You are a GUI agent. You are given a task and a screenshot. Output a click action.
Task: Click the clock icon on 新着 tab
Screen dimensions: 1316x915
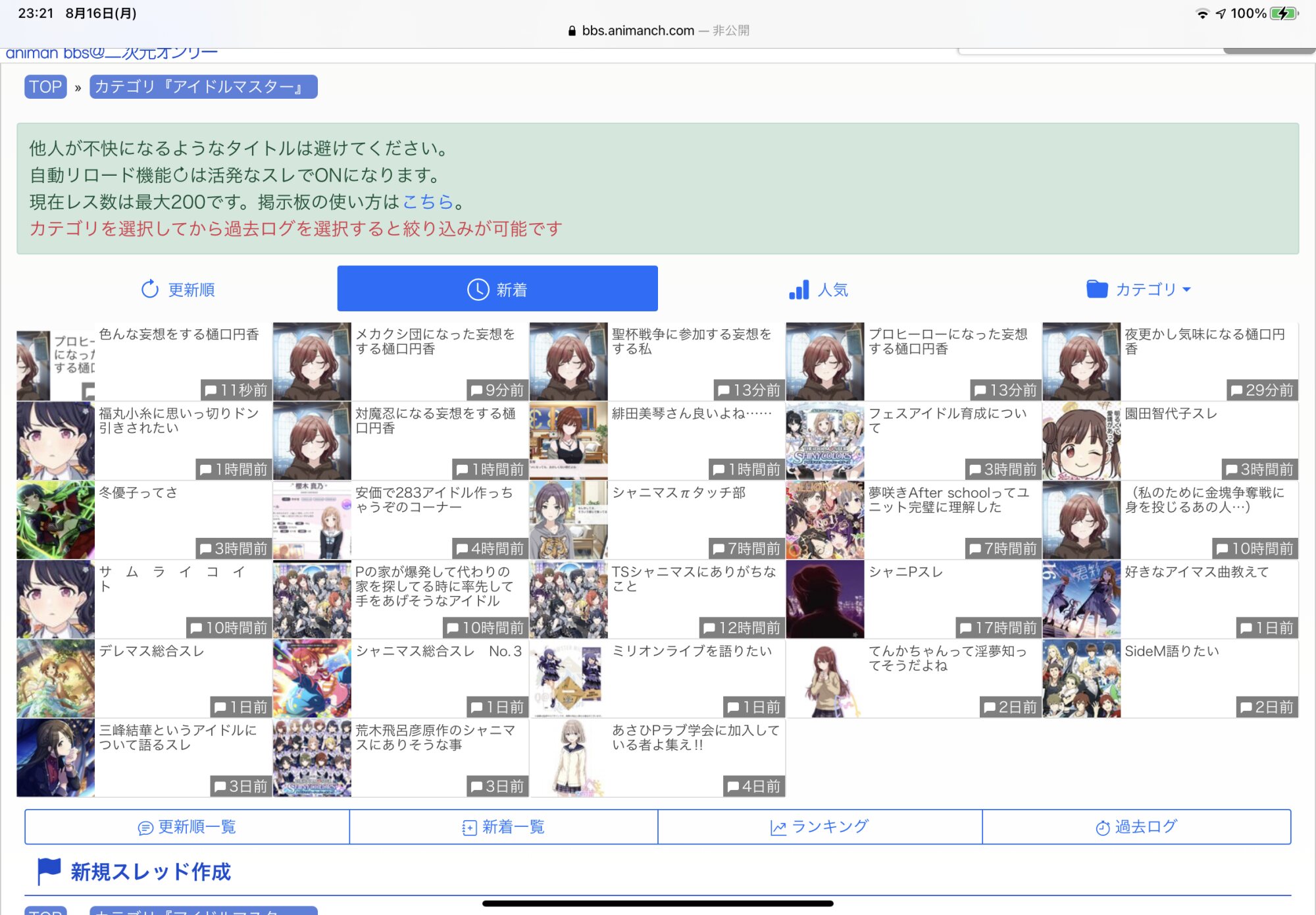coord(478,289)
